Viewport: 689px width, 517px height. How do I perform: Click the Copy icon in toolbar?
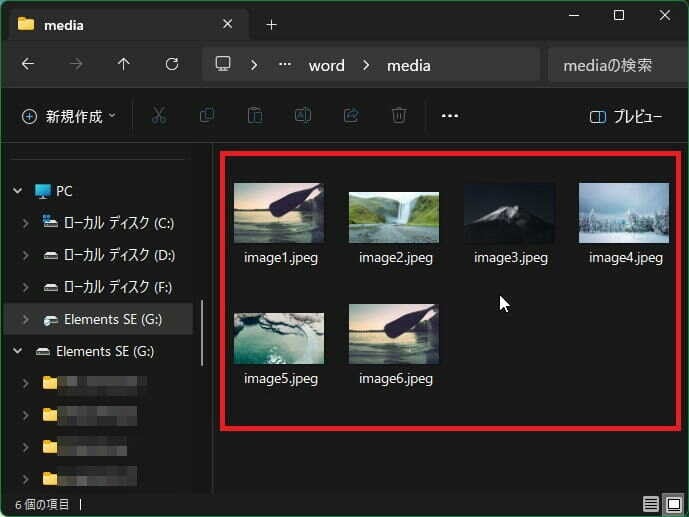point(207,116)
